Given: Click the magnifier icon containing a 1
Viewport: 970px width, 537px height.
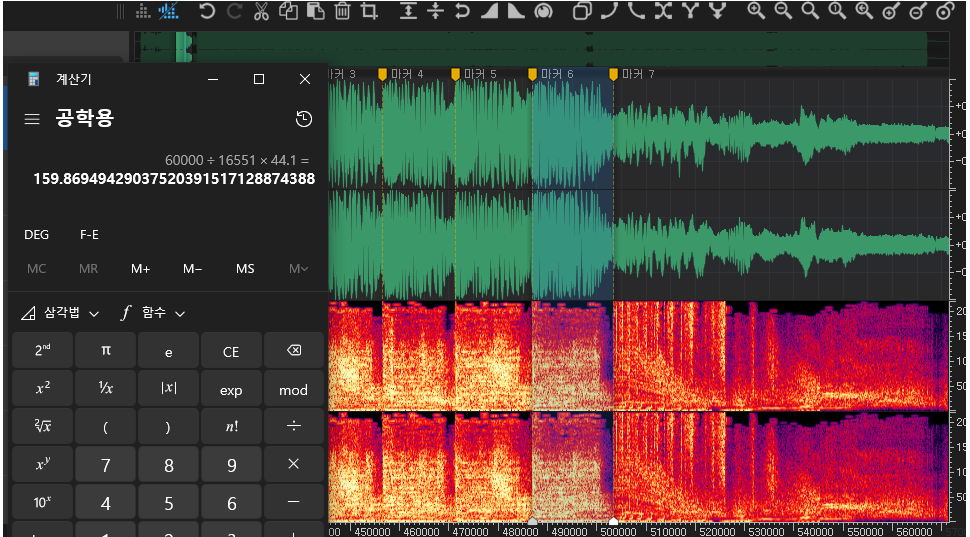Looking at the screenshot, I should [x=837, y=11].
